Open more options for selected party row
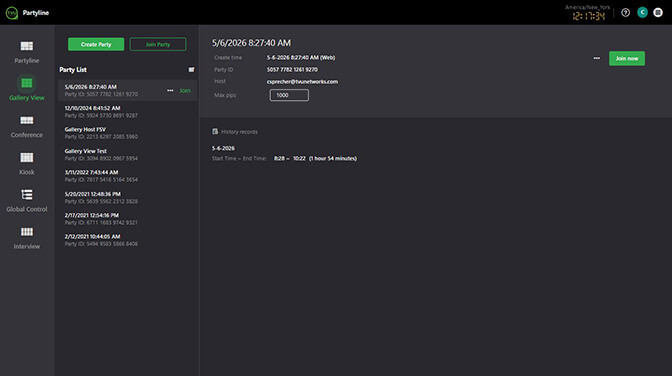672x376 pixels. (170, 90)
